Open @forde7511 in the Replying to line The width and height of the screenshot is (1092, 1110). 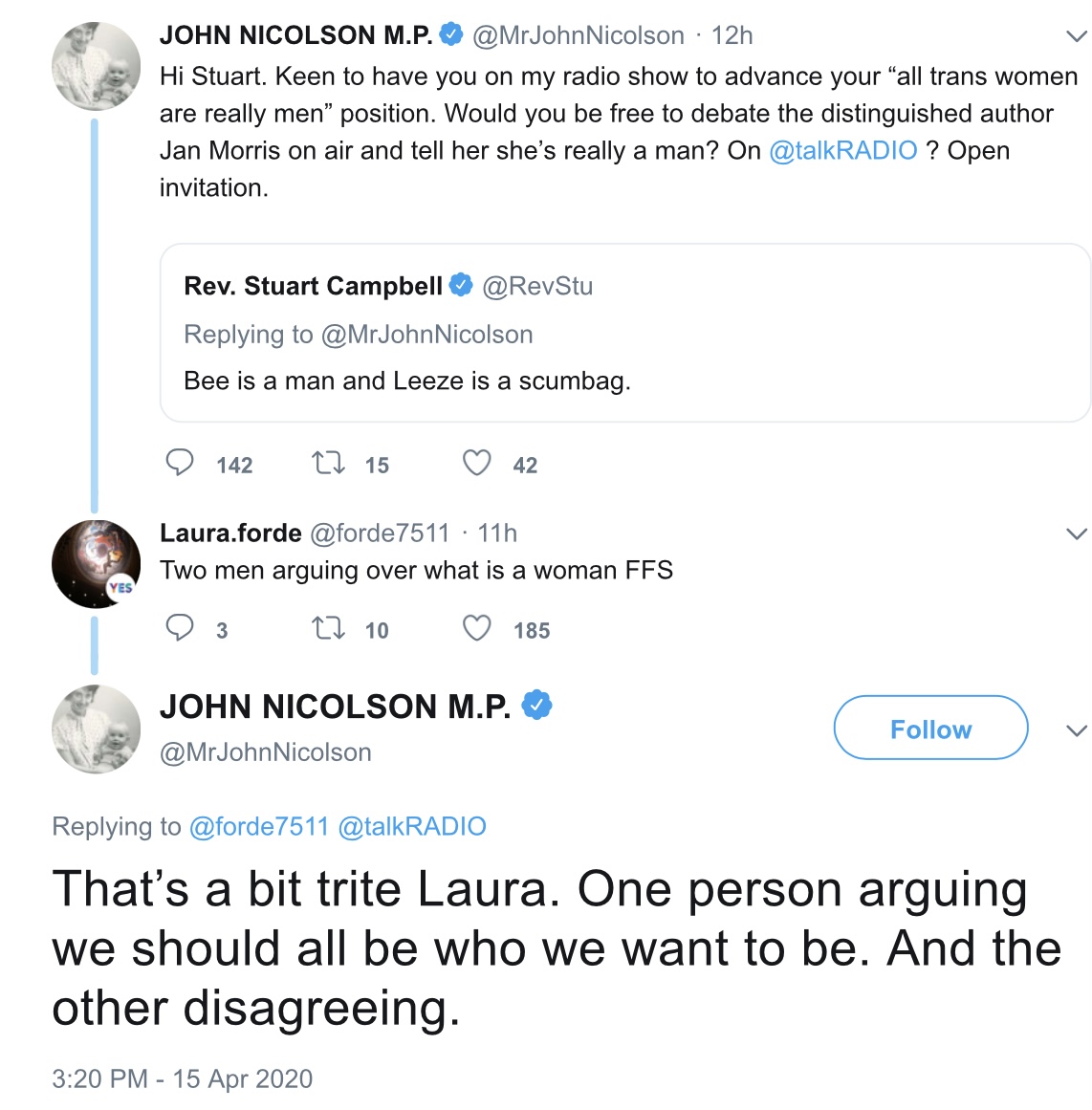pyautogui.click(x=259, y=826)
